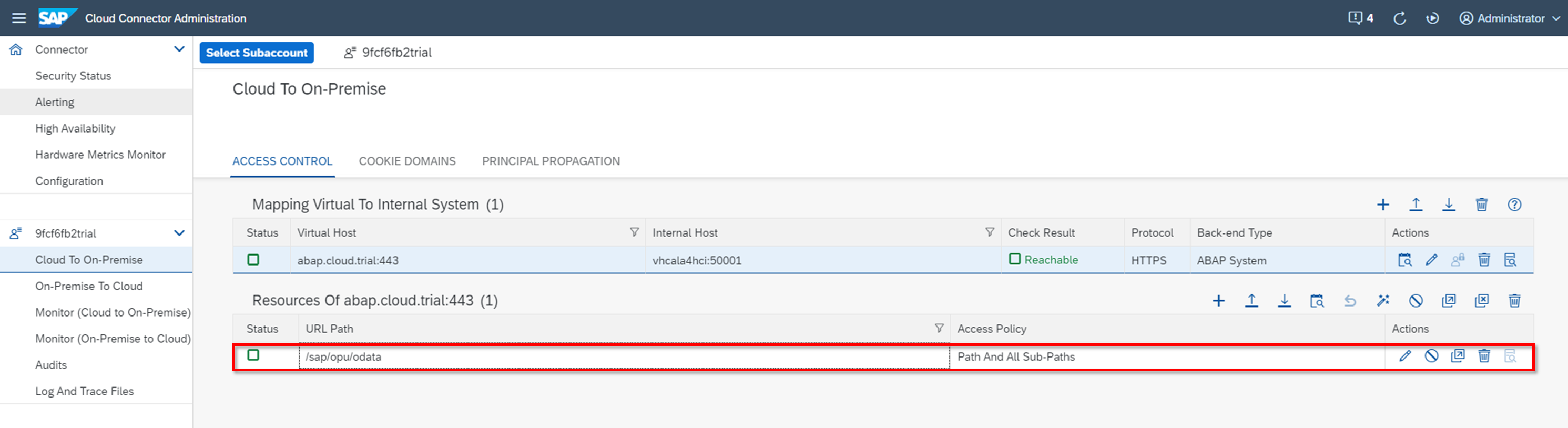
Task: Click the copy icon of /sap/opu/odata resource
Action: point(1458,356)
